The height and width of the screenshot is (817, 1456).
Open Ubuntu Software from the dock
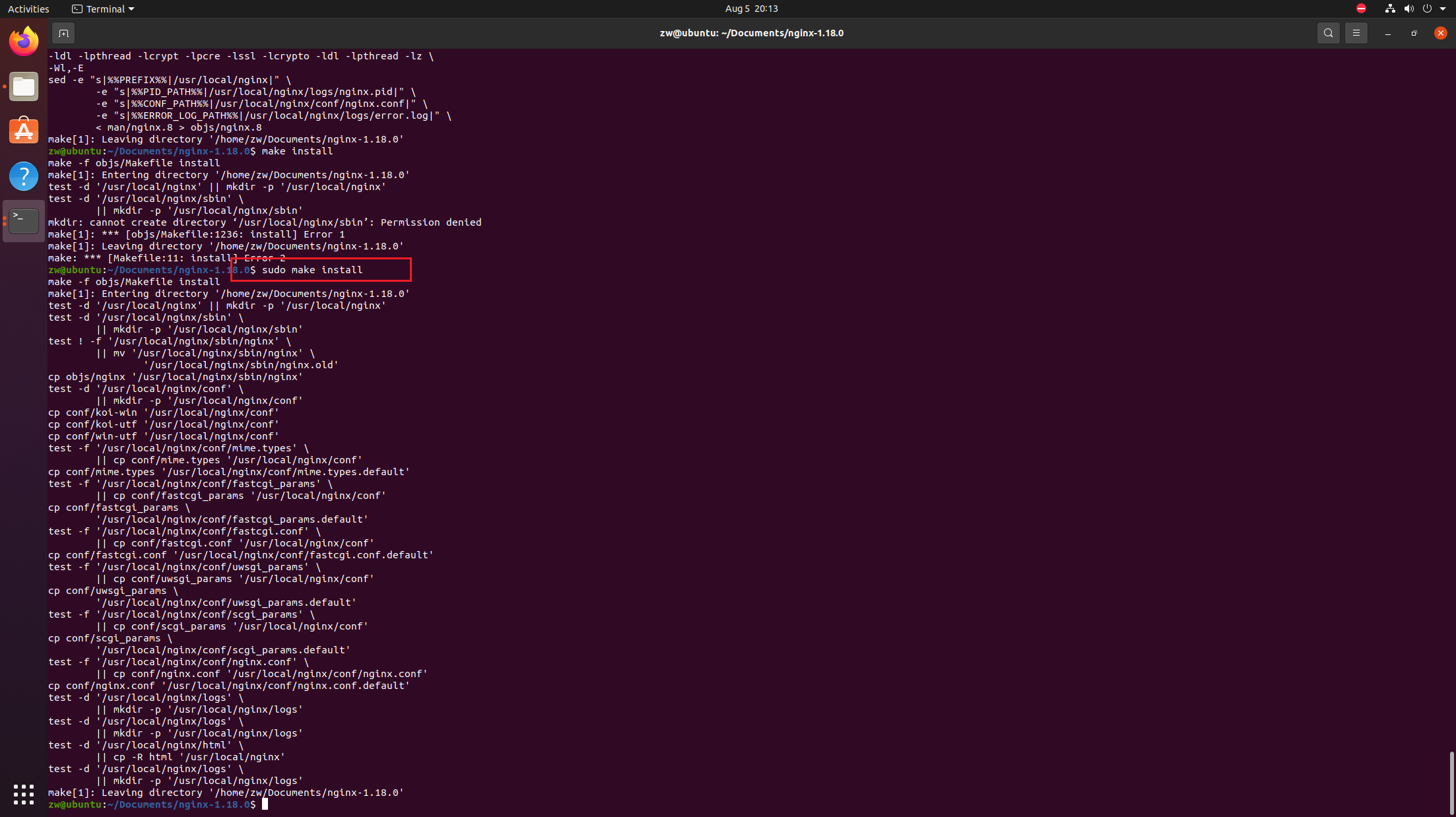(24, 131)
